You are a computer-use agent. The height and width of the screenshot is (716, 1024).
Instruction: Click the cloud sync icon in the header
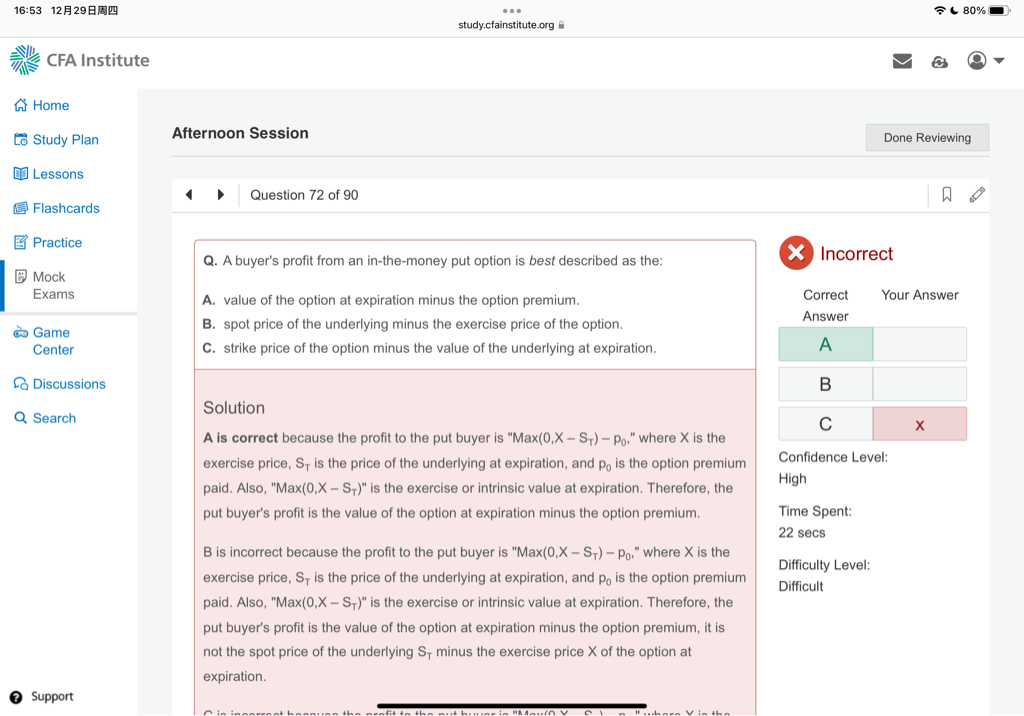939,61
